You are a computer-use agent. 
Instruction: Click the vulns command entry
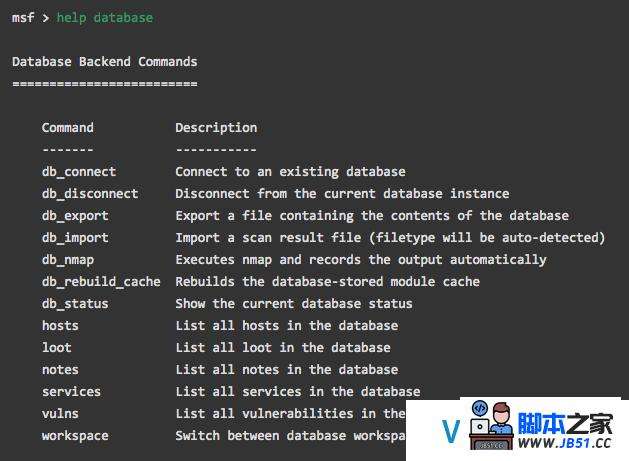coord(60,414)
